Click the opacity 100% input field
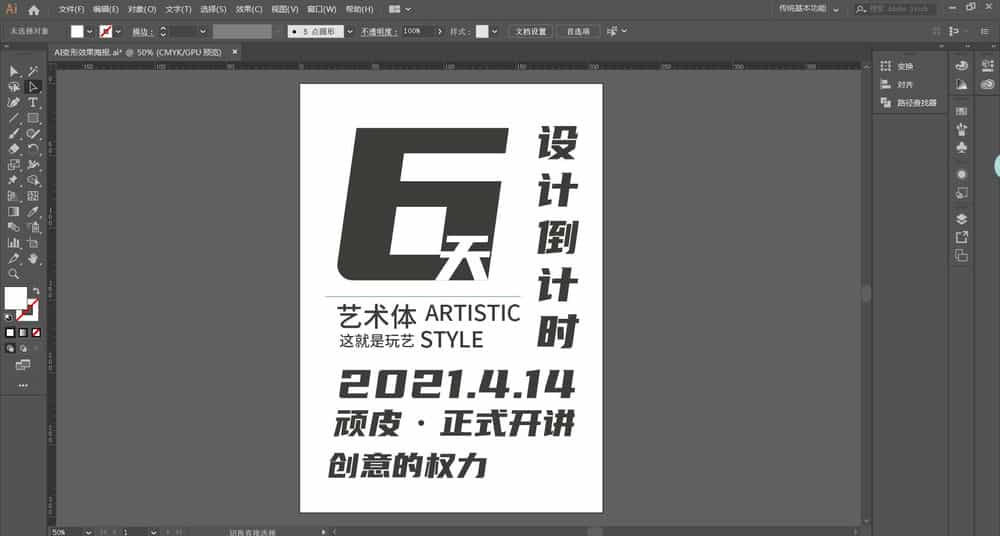 418,31
